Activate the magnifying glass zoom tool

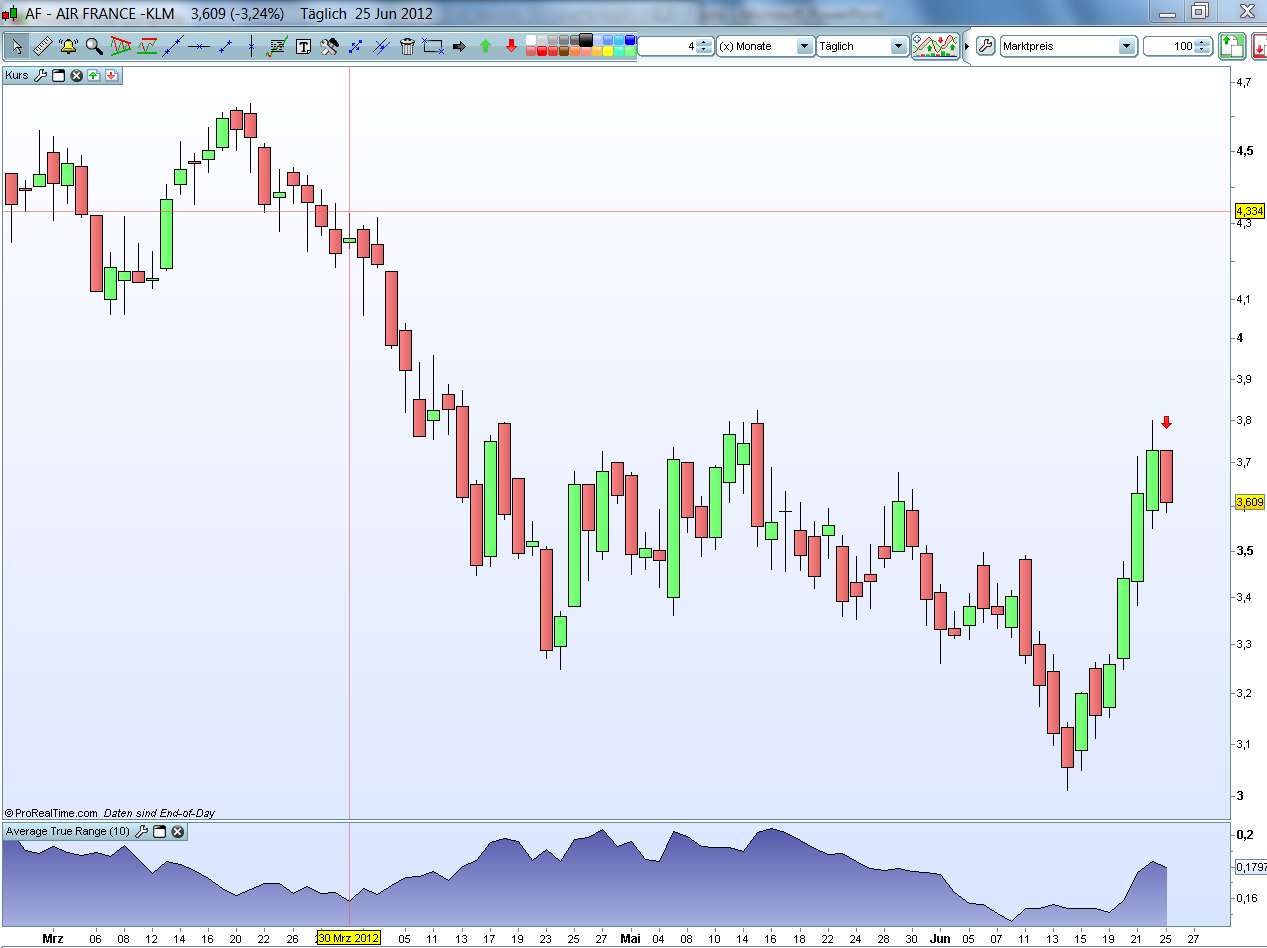pyautogui.click(x=94, y=46)
